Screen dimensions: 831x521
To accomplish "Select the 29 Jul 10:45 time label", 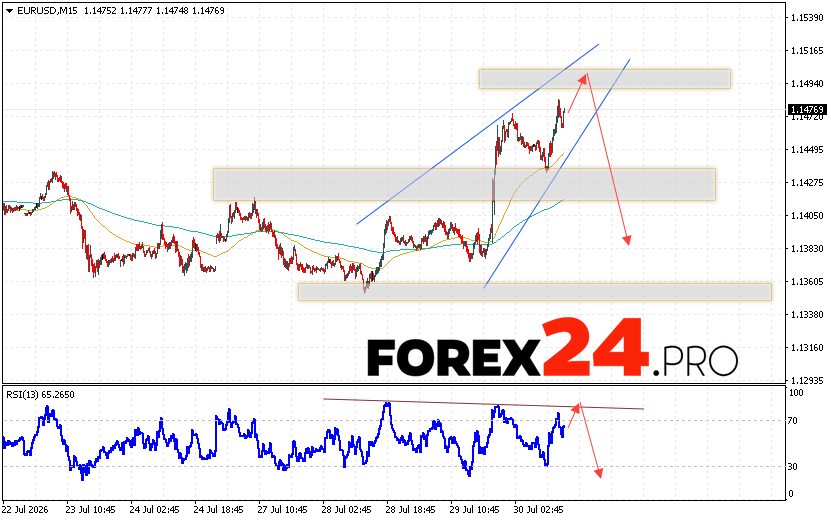I will pos(474,510).
